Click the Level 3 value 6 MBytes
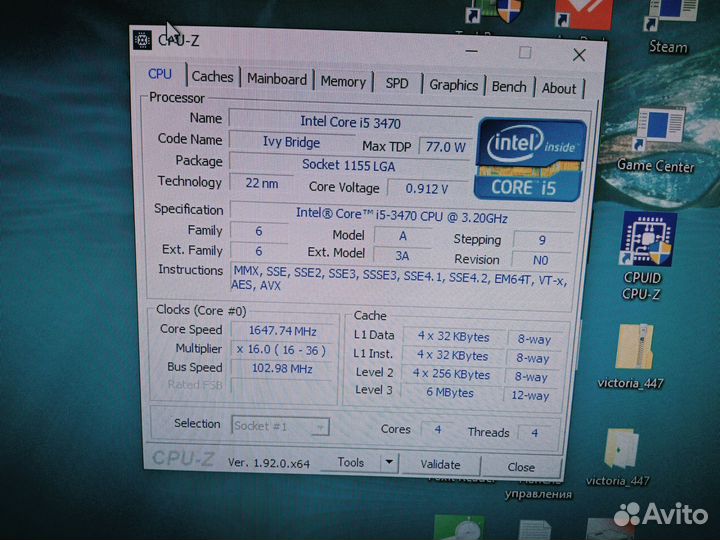 (x=450, y=393)
